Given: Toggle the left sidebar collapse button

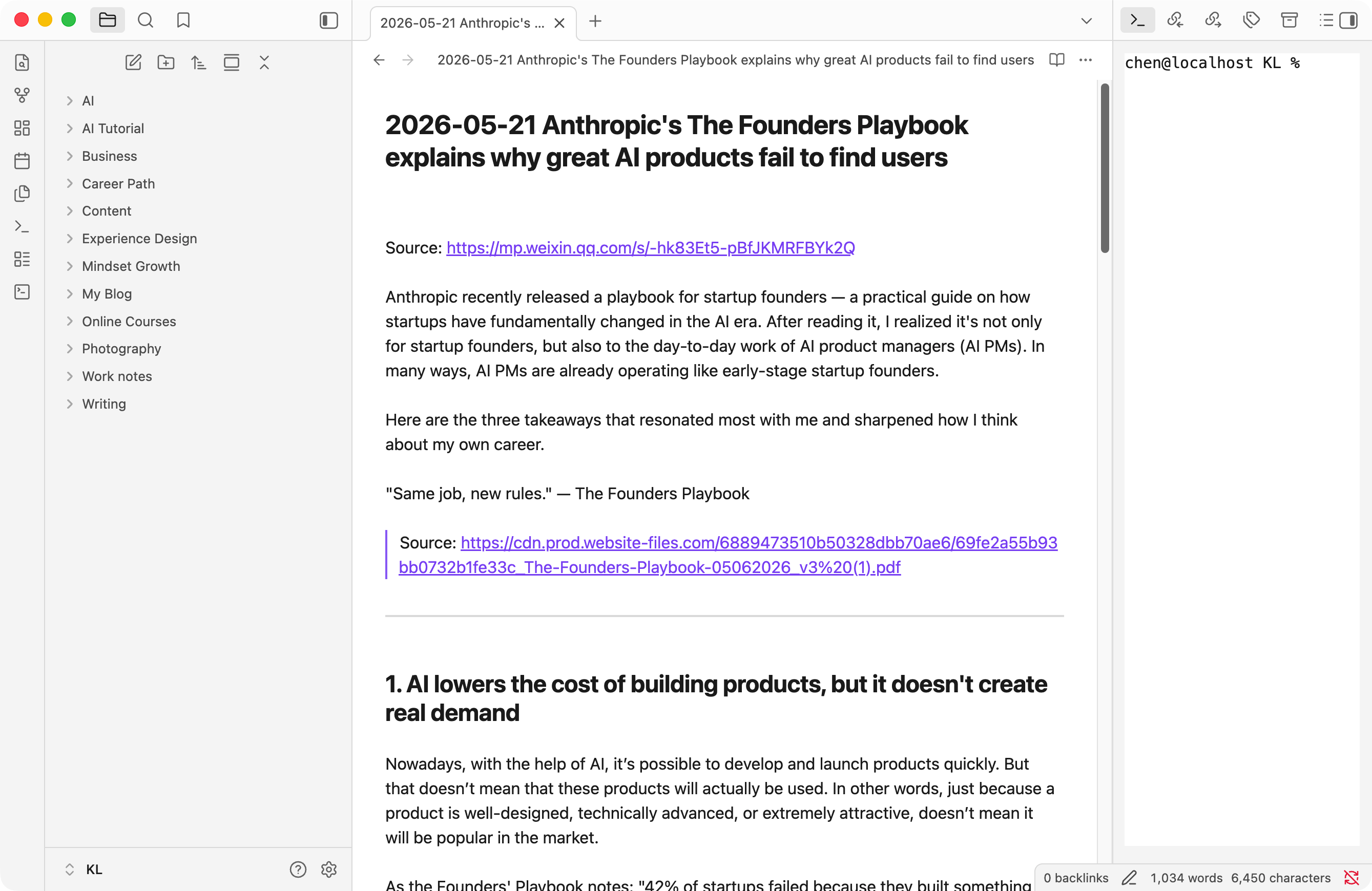Looking at the screenshot, I should coord(328,20).
